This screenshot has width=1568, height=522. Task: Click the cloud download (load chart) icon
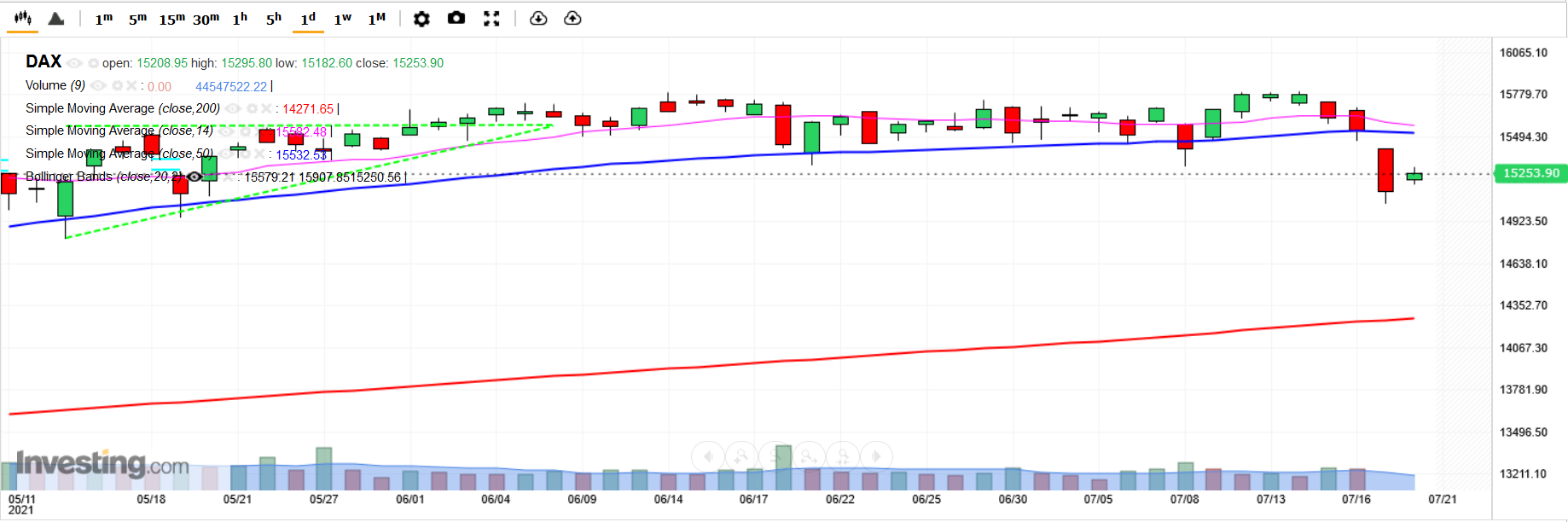[538, 18]
